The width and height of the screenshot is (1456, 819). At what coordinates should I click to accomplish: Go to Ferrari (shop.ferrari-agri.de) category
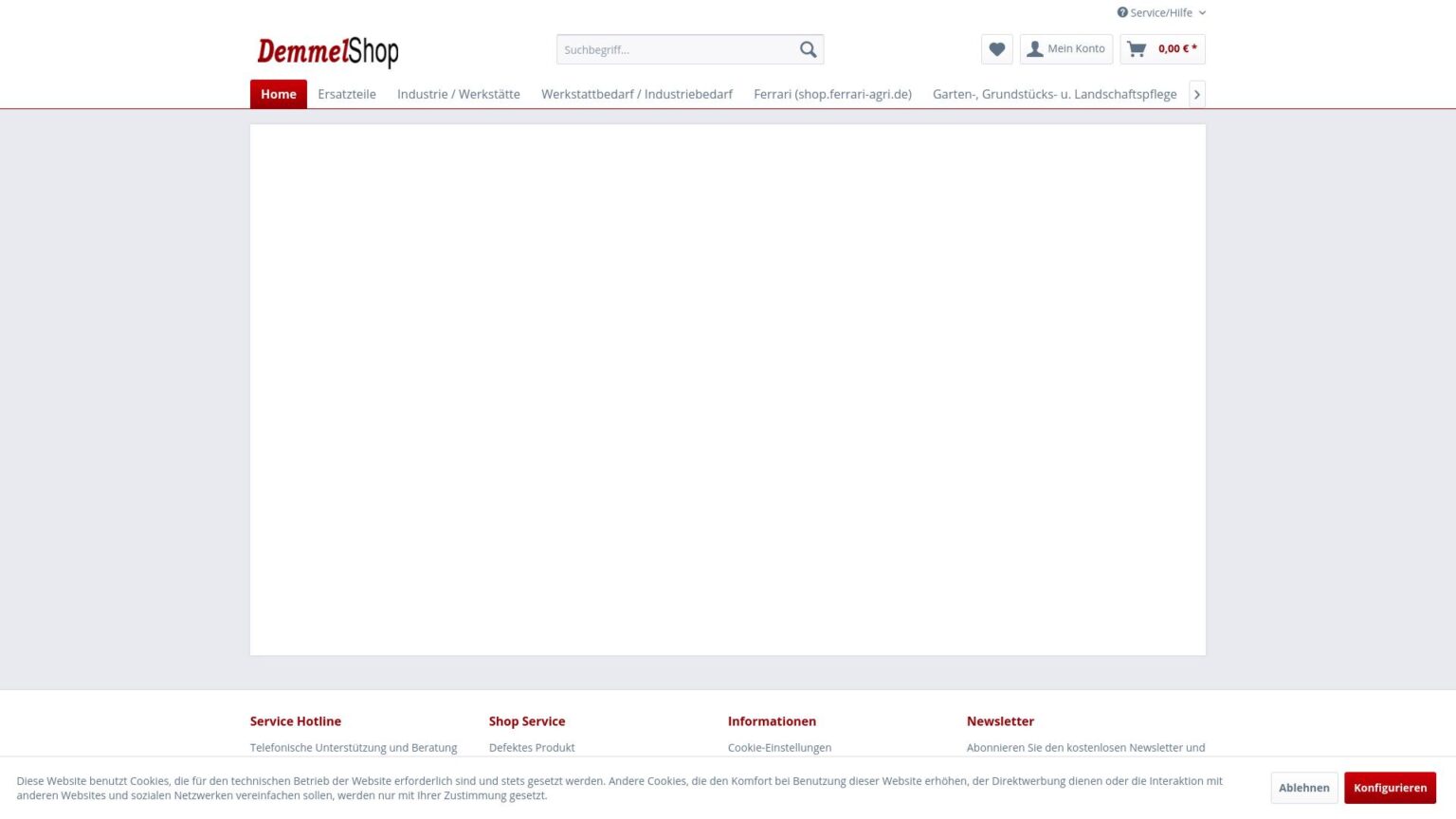(832, 94)
